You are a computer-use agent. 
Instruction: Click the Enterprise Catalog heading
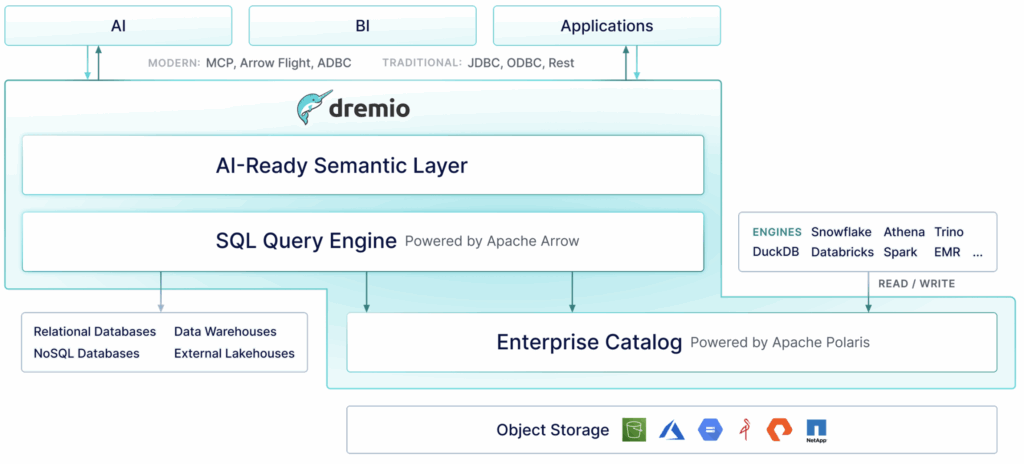pos(589,342)
